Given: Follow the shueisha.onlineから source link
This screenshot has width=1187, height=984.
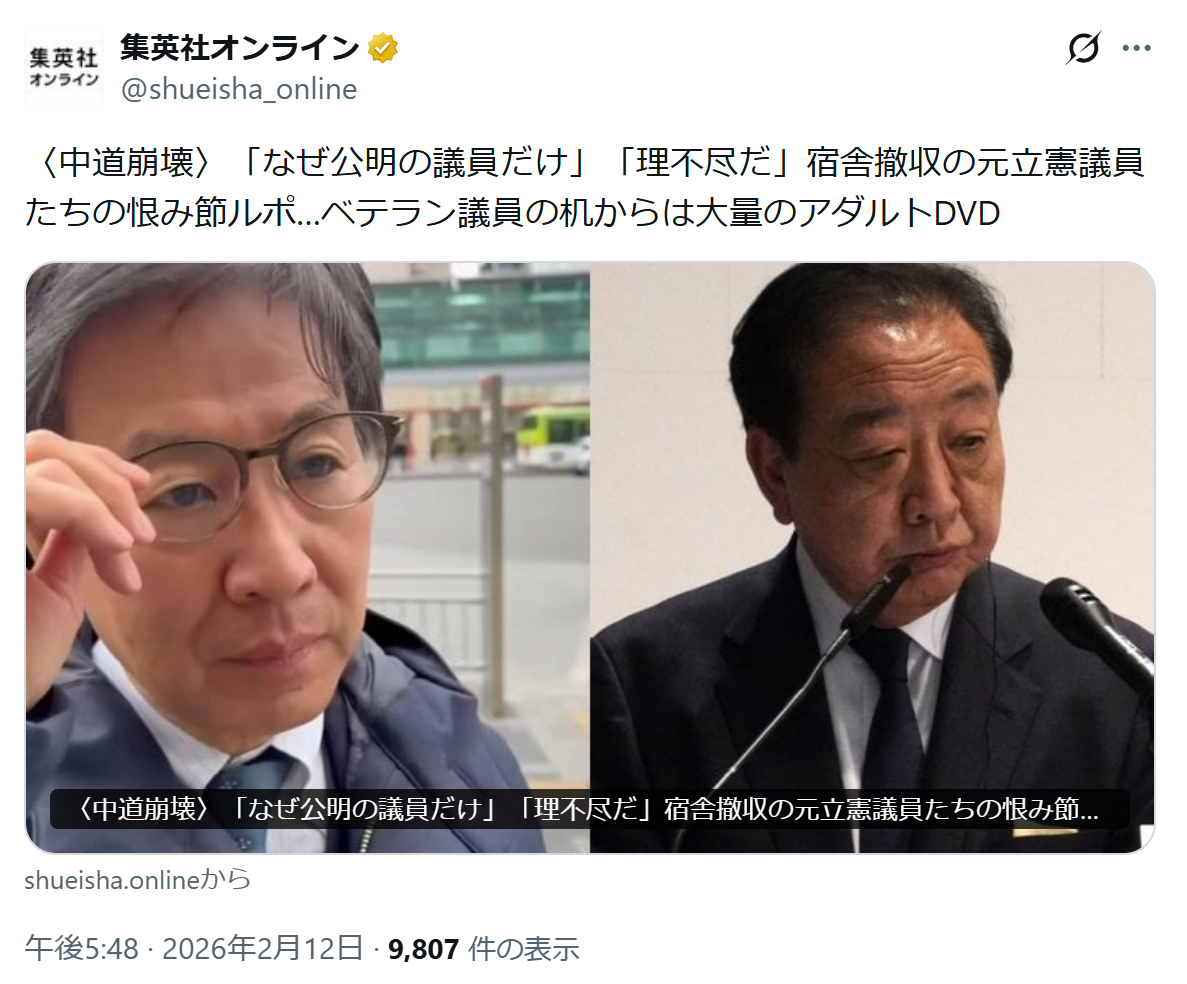Looking at the screenshot, I should point(137,880).
